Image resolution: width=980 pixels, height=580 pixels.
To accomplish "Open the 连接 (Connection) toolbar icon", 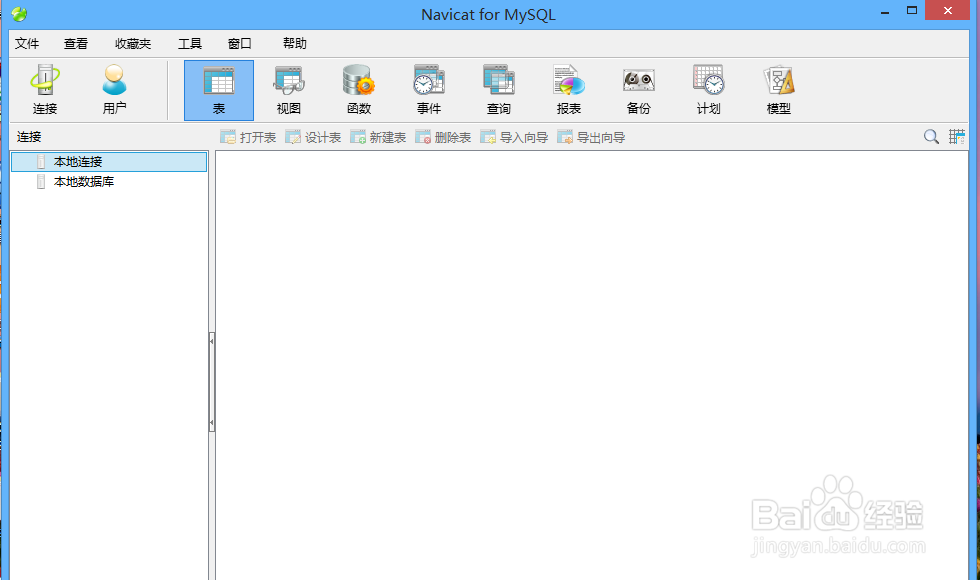I will pos(45,89).
